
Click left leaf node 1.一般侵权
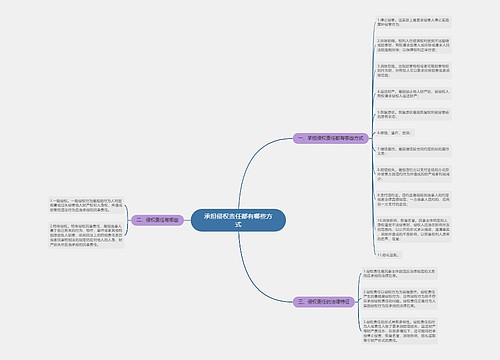86,205
